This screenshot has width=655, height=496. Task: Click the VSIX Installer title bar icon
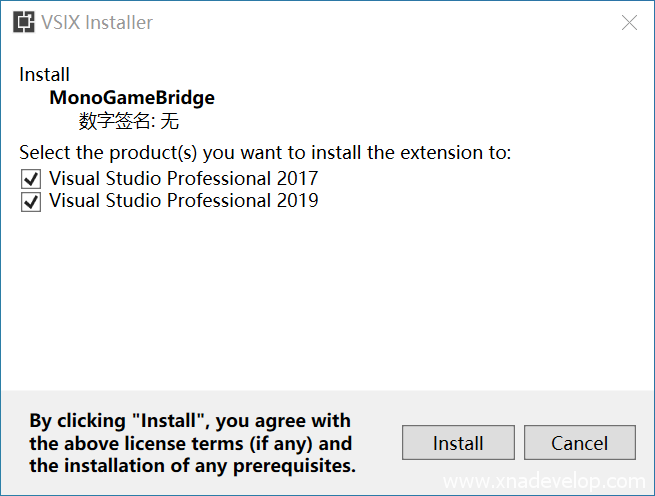point(23,22)
